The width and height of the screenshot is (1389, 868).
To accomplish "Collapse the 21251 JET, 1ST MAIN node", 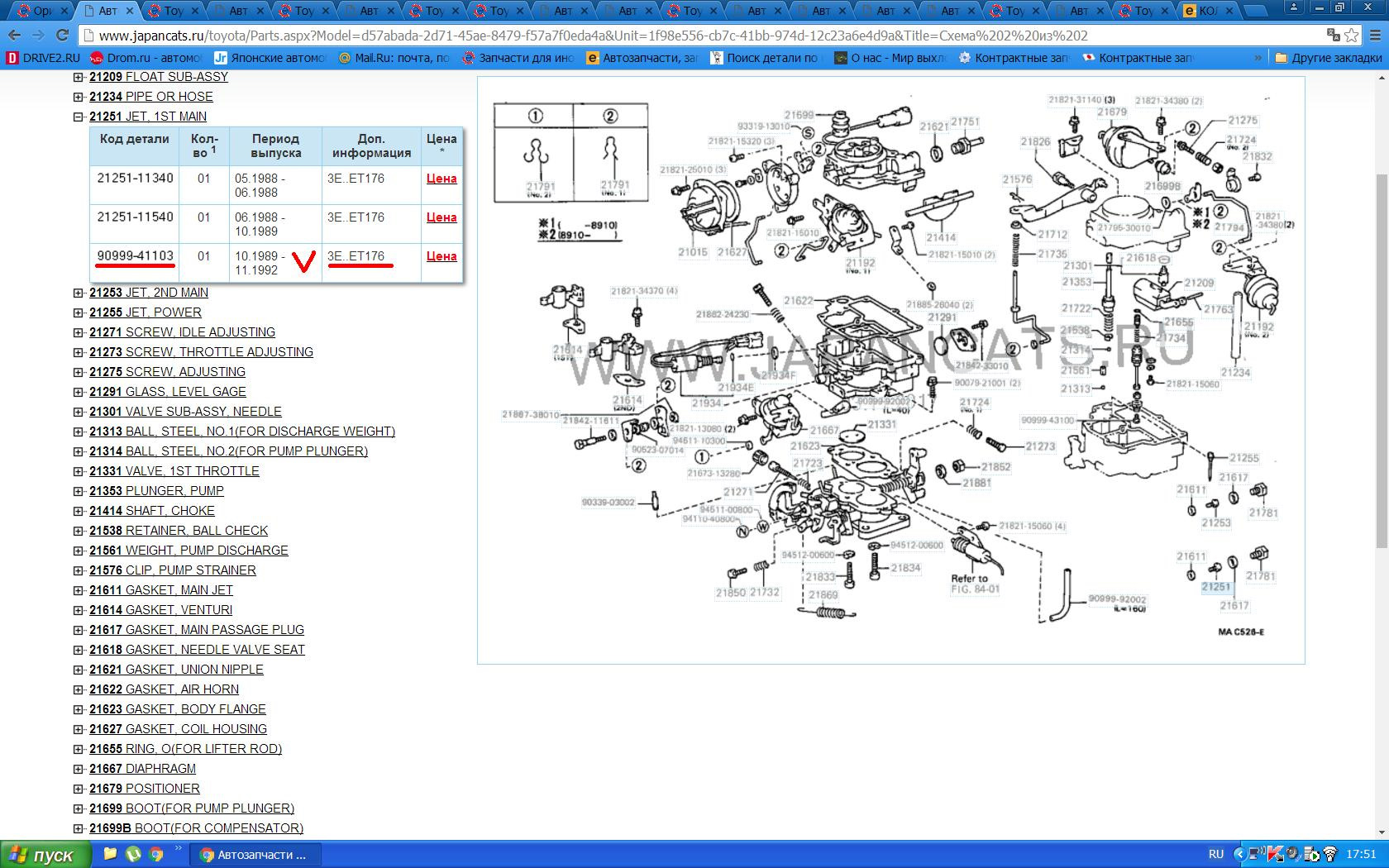I will point(79,117).
